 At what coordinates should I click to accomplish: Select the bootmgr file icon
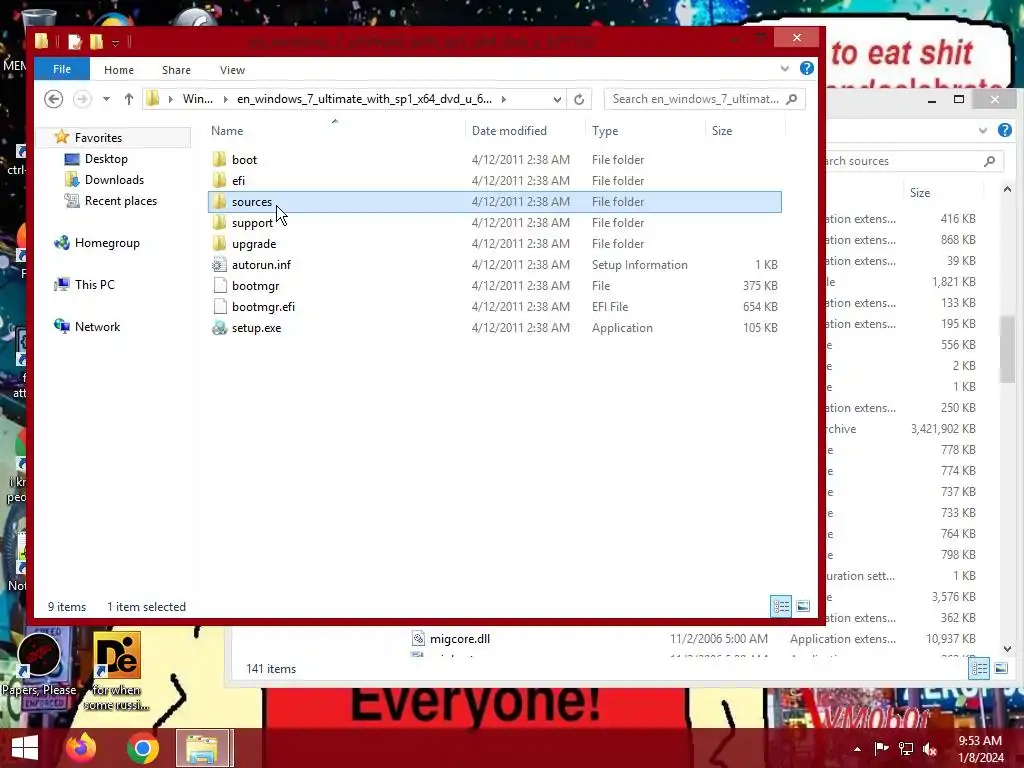[219, 285]
